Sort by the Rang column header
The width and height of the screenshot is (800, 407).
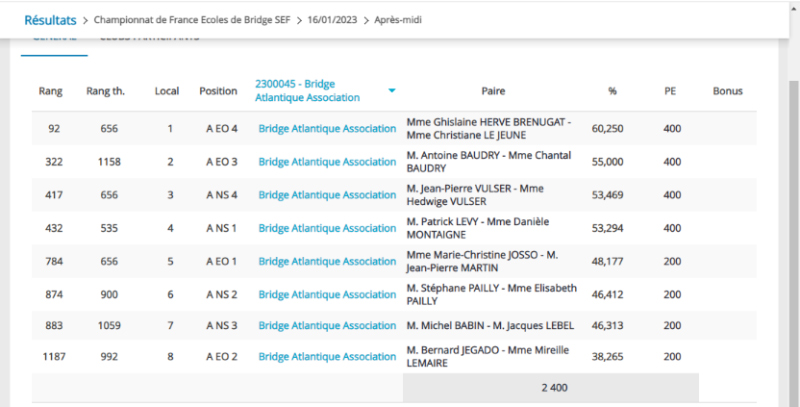click(x=51, y=91)
